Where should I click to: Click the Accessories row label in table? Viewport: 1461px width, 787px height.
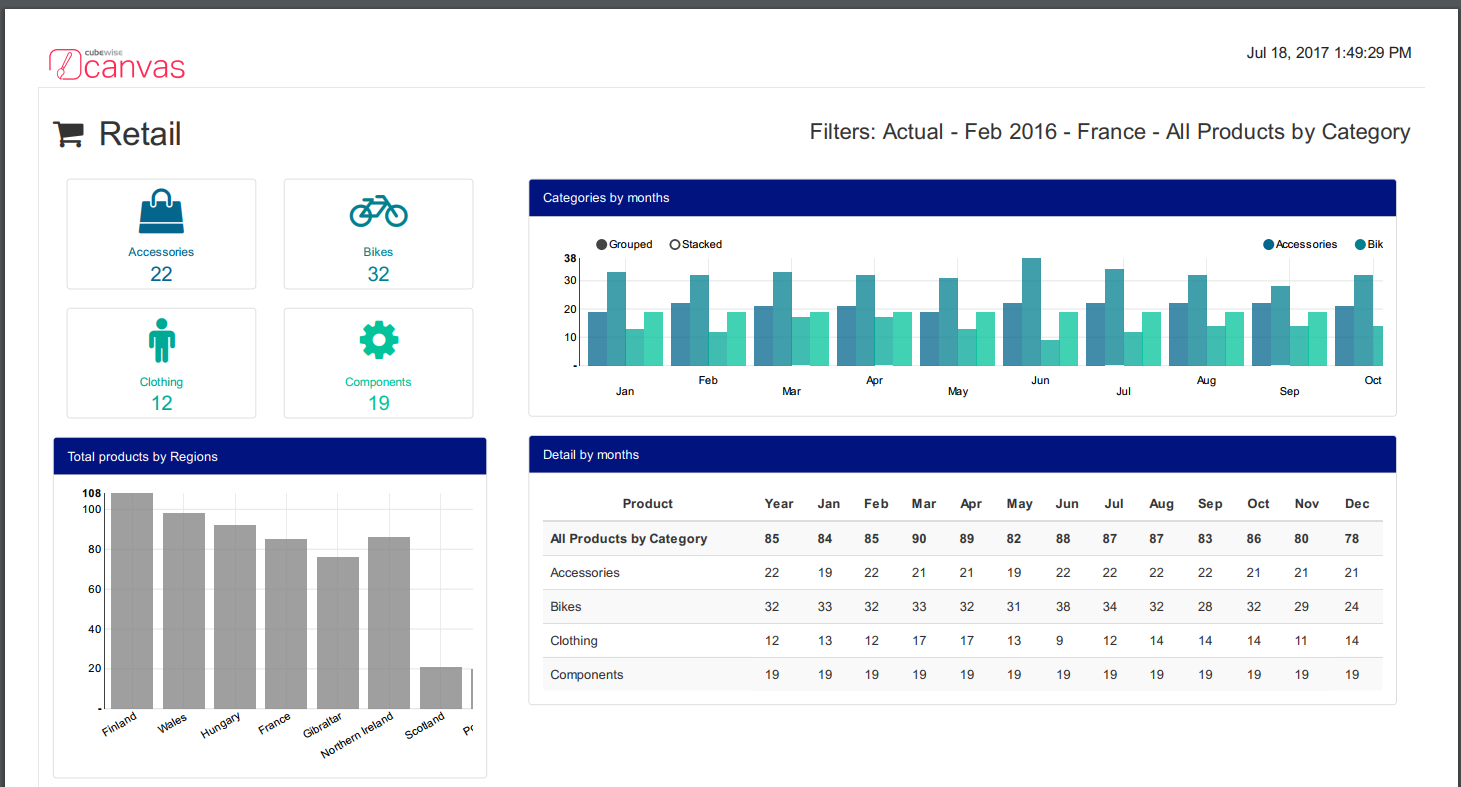pyautogui.click(x=585, y=573)
